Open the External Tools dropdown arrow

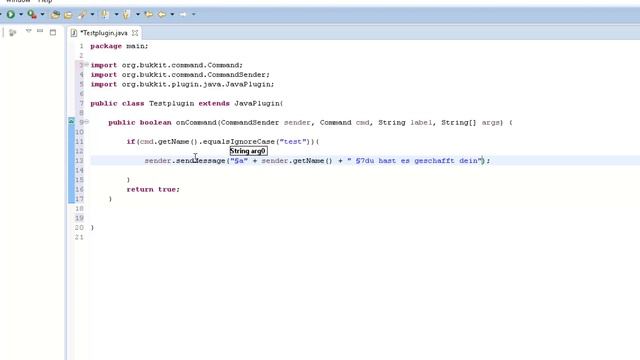click(x=42, y=14)
